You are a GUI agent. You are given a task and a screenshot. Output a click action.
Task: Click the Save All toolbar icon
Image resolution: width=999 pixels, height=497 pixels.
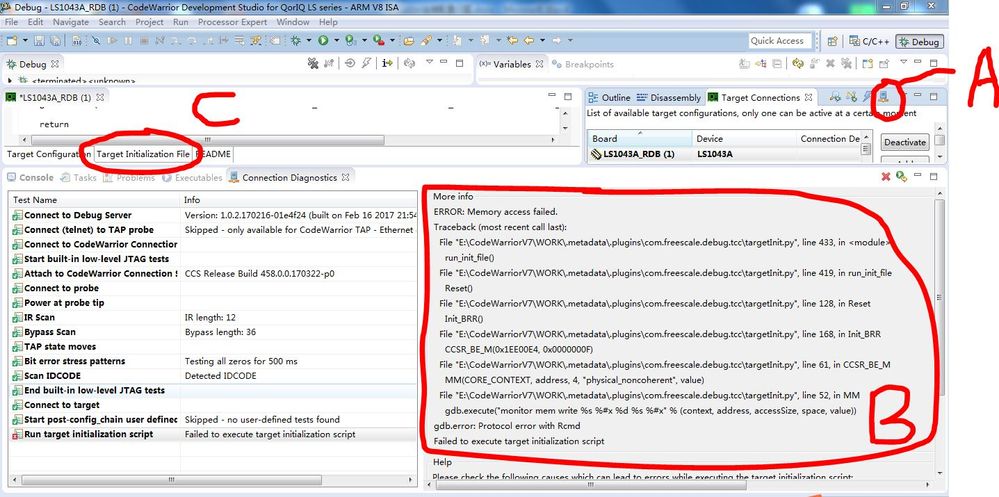pyautogui.click(x=55, y=40)
